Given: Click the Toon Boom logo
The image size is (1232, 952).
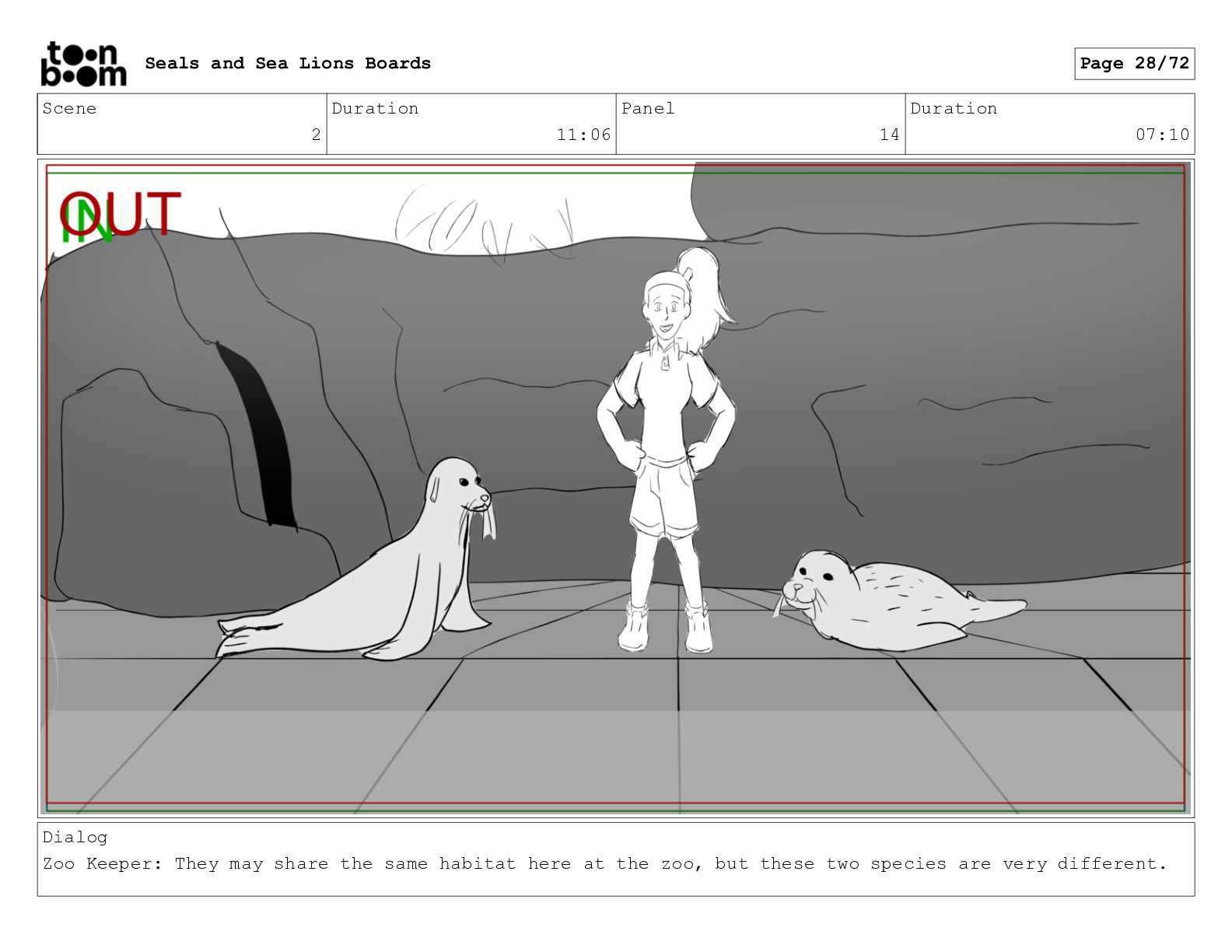Looking at the screenshot, I should coord(83,64).
